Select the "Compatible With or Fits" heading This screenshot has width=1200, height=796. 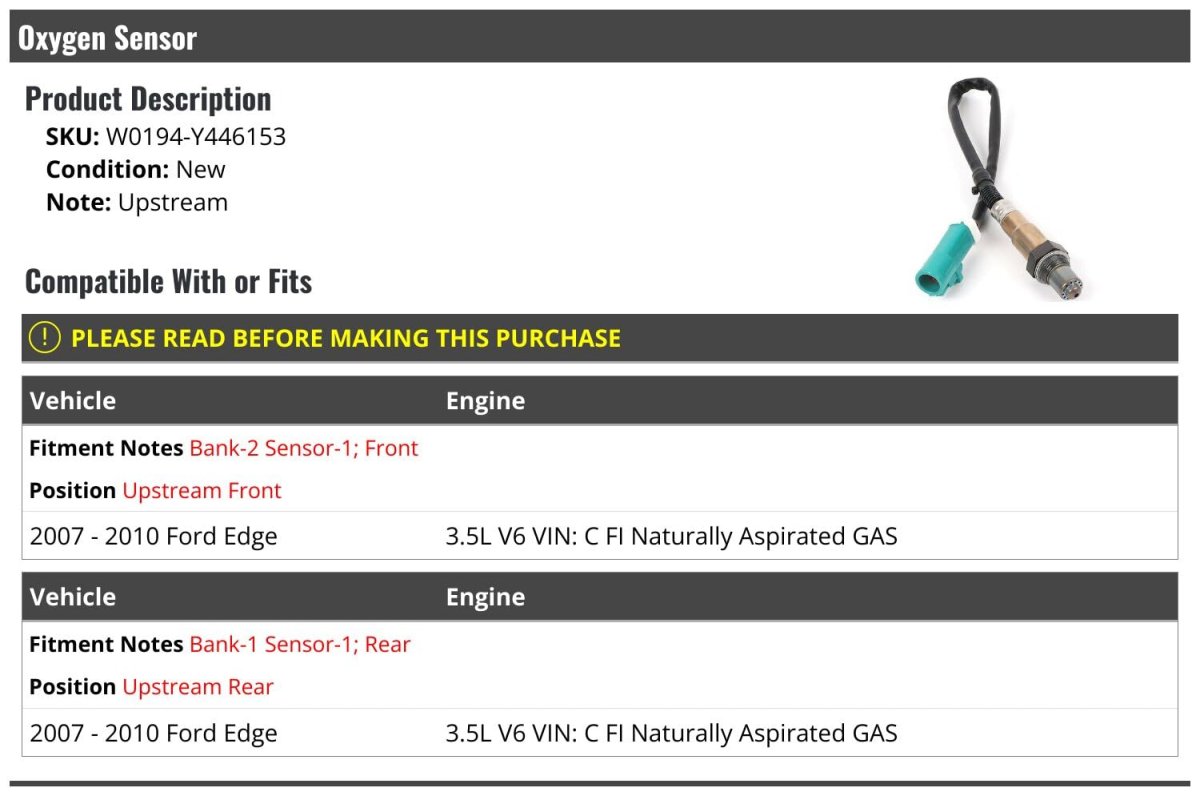168,282
